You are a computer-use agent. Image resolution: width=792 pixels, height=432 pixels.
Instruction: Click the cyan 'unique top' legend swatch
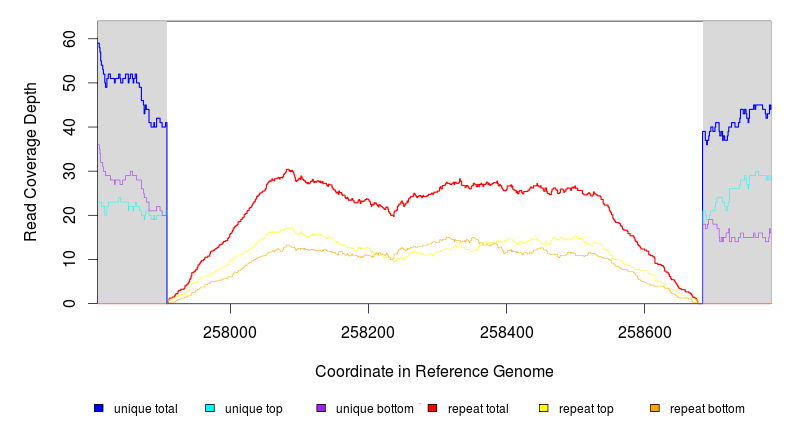(x=210, y=408)
